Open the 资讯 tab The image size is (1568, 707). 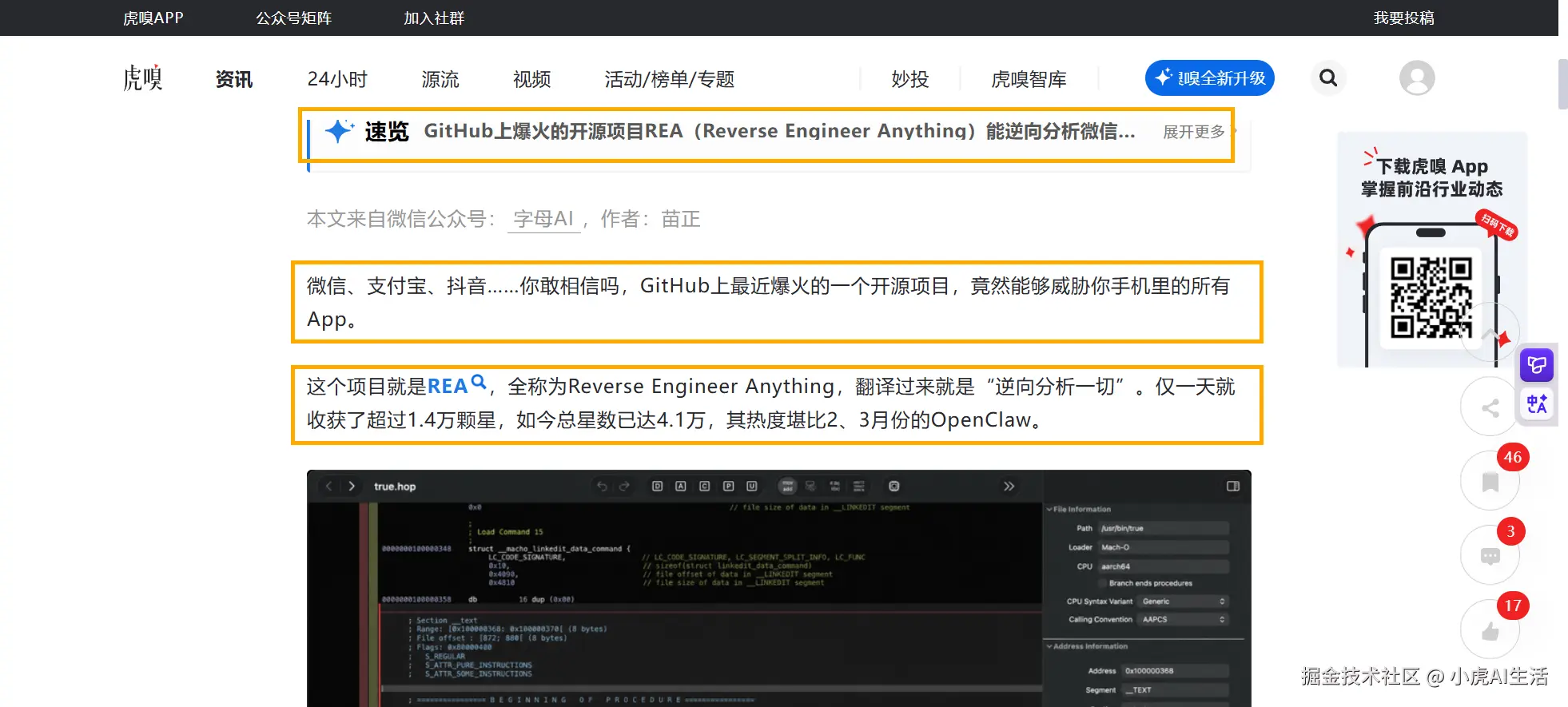[x=233, y=79]
